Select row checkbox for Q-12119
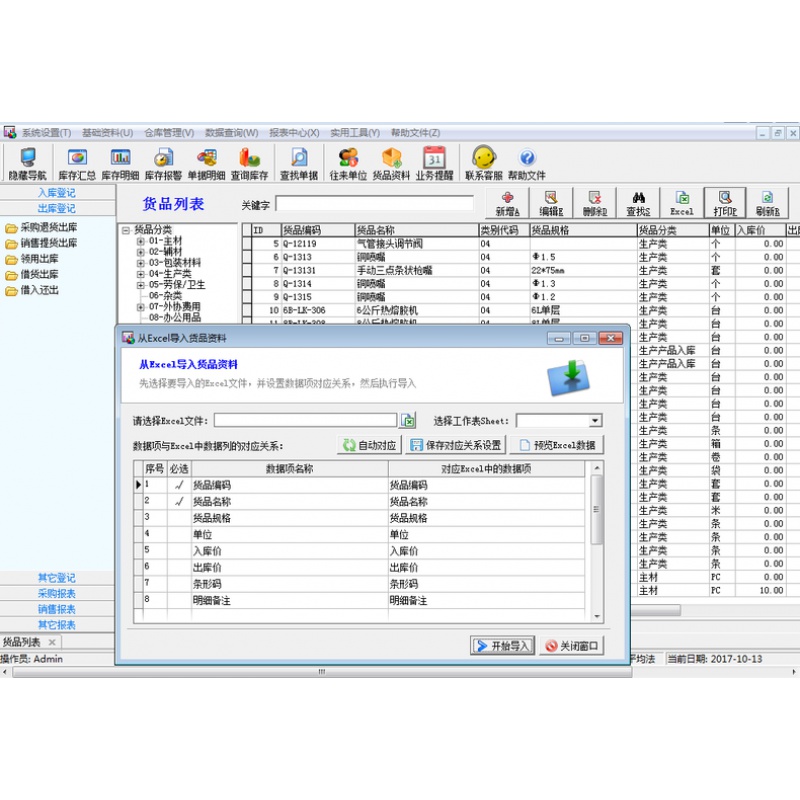 point(247,244)
